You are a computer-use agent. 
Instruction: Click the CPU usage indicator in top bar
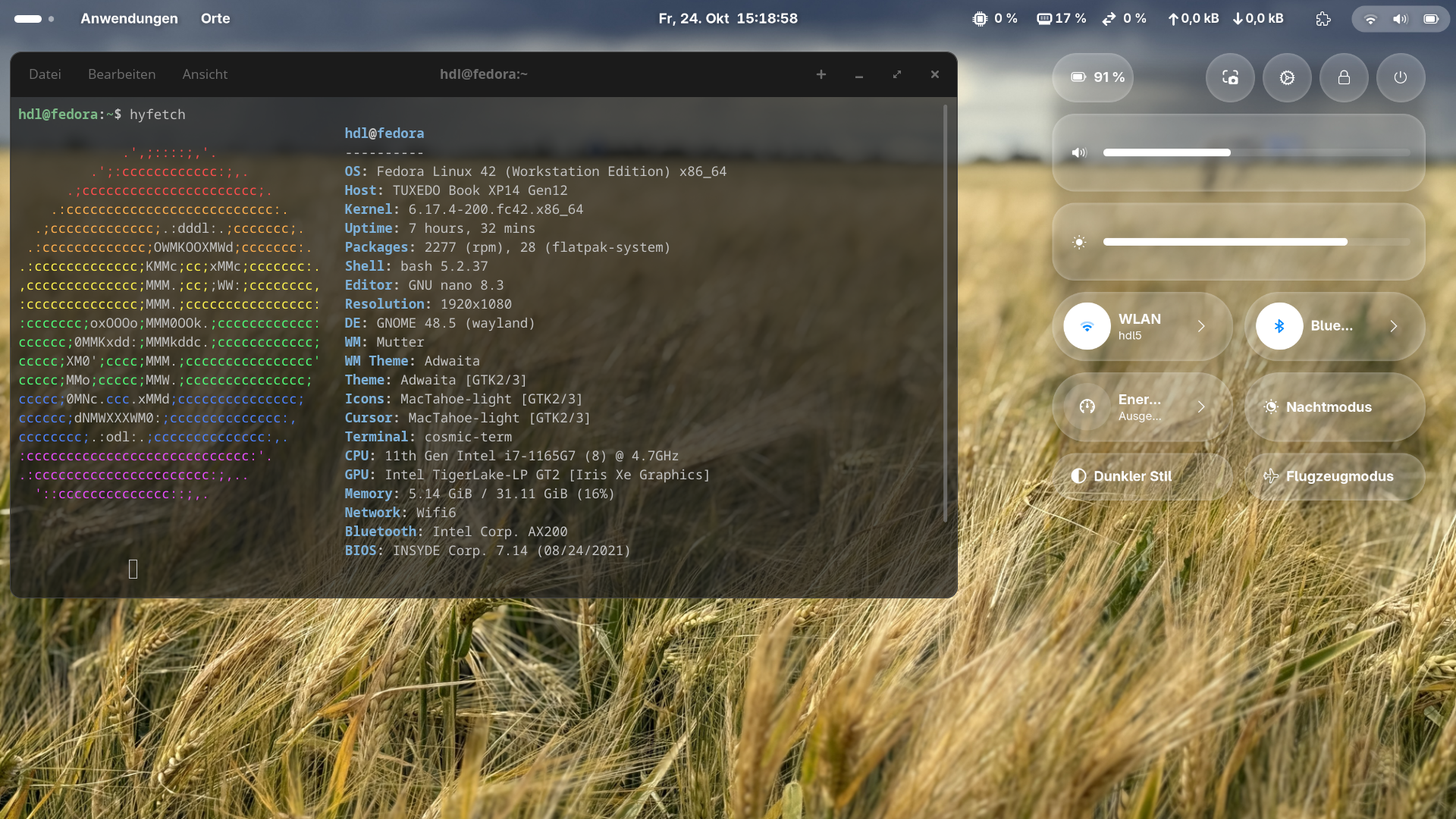pyautogui.click(x=995, y=19)
